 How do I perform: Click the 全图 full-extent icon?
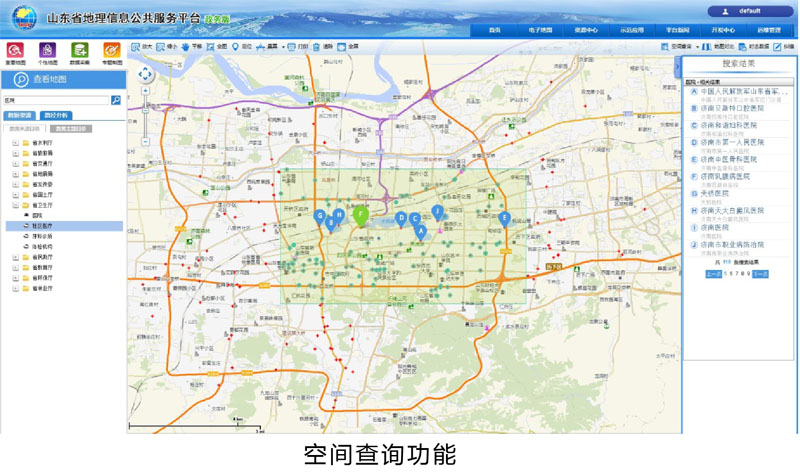coord(210,47)
